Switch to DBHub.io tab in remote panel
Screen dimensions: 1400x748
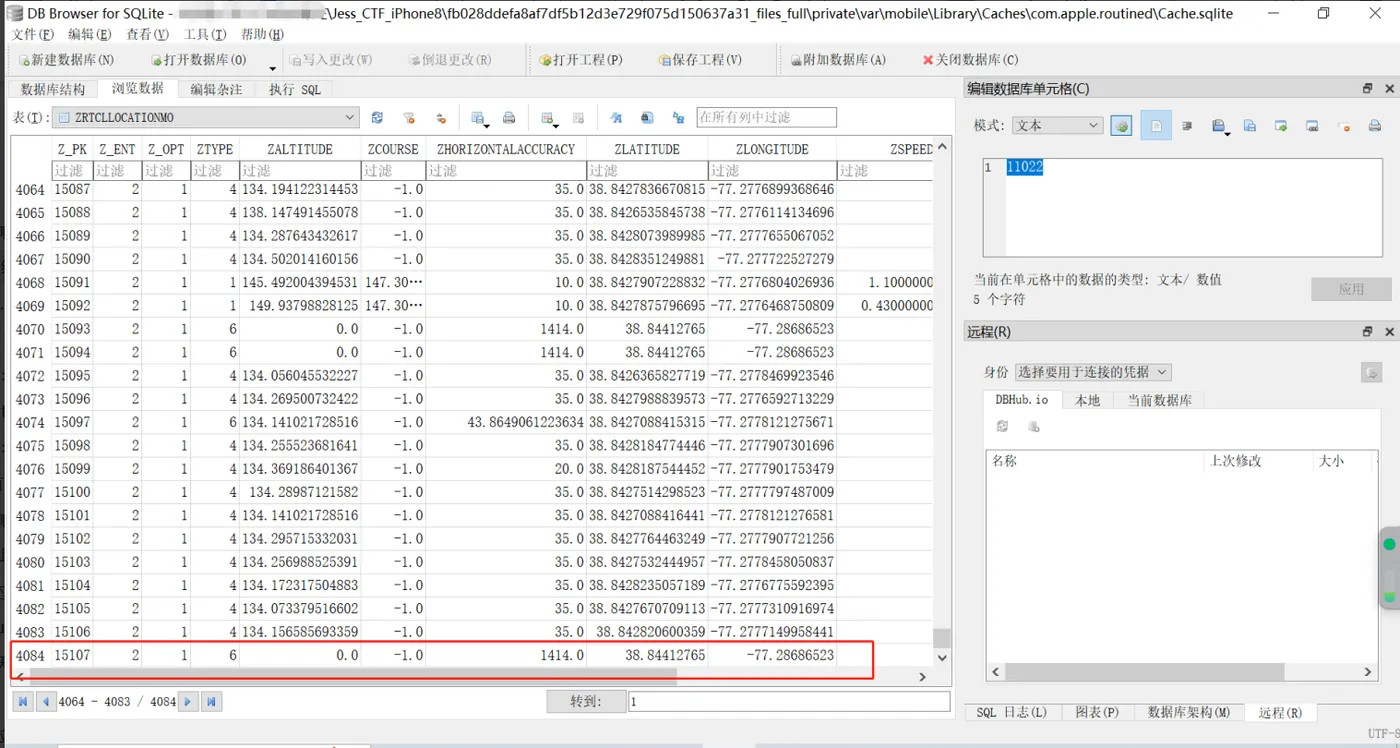click(x=1022, y=400)
